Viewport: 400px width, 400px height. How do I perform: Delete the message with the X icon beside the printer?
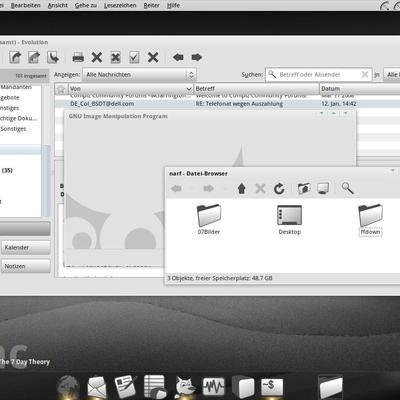[x=97, y=58]
